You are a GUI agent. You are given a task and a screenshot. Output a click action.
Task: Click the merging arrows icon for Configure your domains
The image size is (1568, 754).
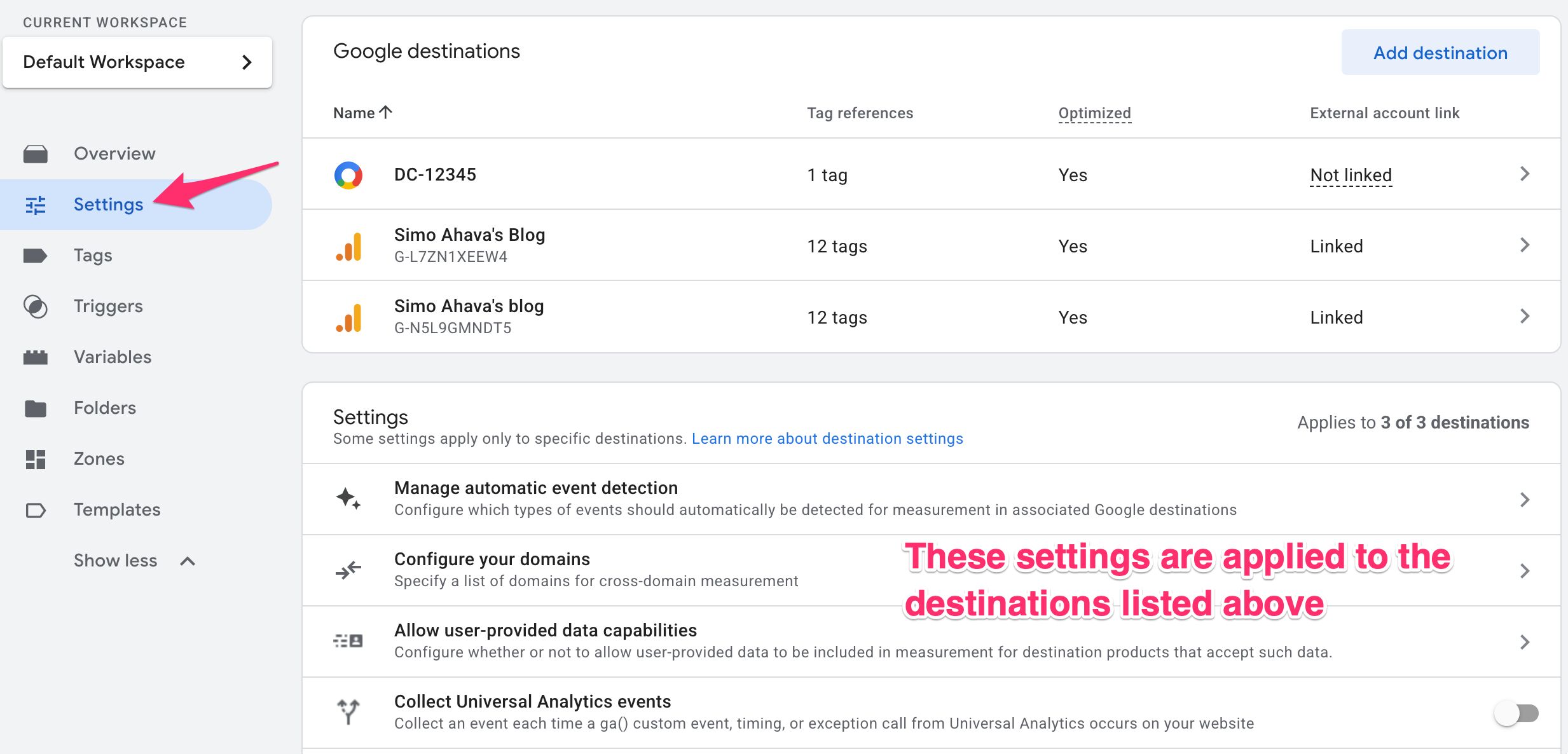[348, 570]
